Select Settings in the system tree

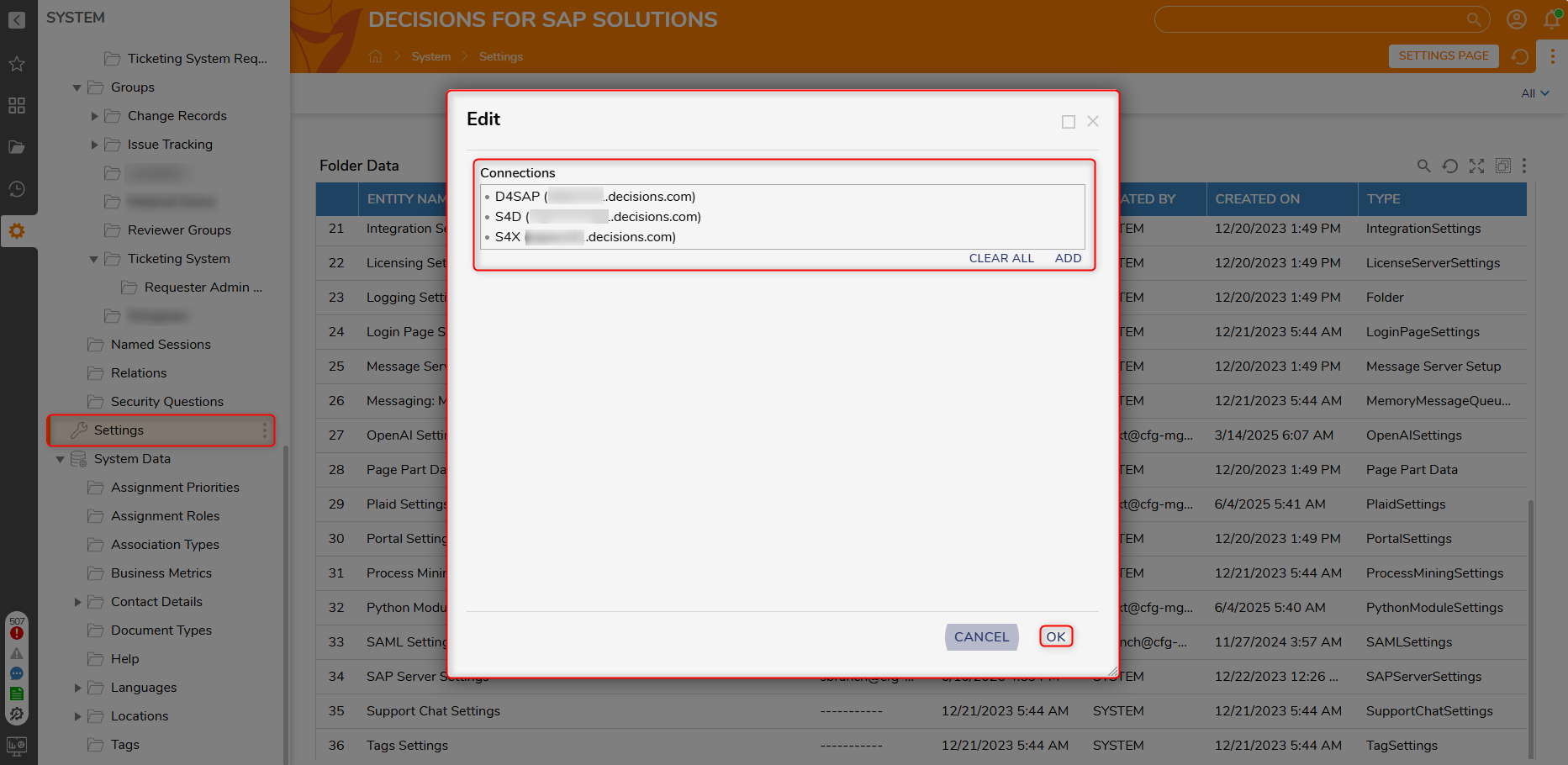(x=161, y=430)
